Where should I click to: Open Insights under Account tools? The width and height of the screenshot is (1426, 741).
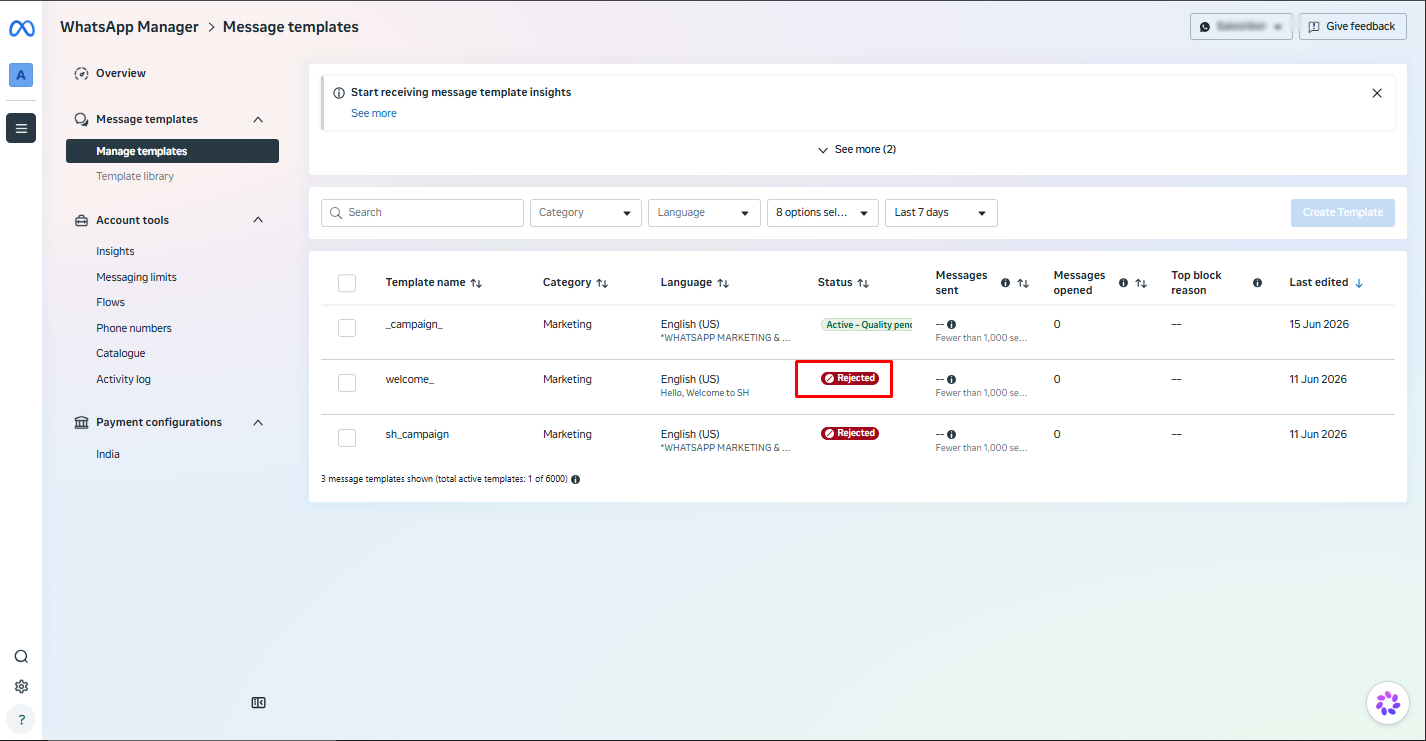[x=115, y=251]
